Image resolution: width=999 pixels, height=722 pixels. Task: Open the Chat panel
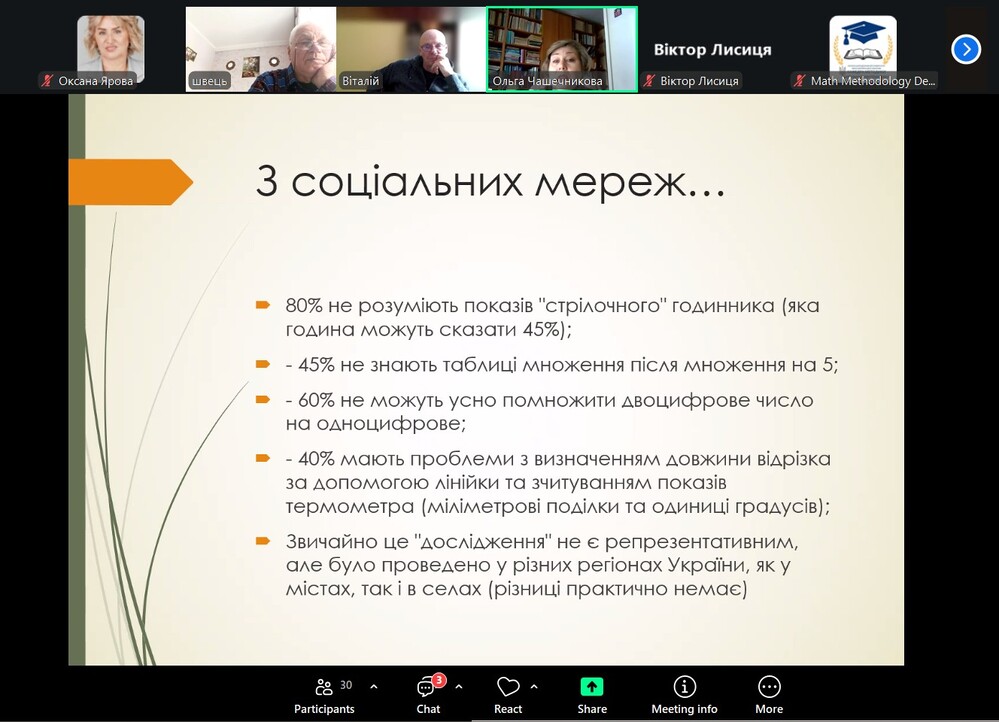pos(428,694)
